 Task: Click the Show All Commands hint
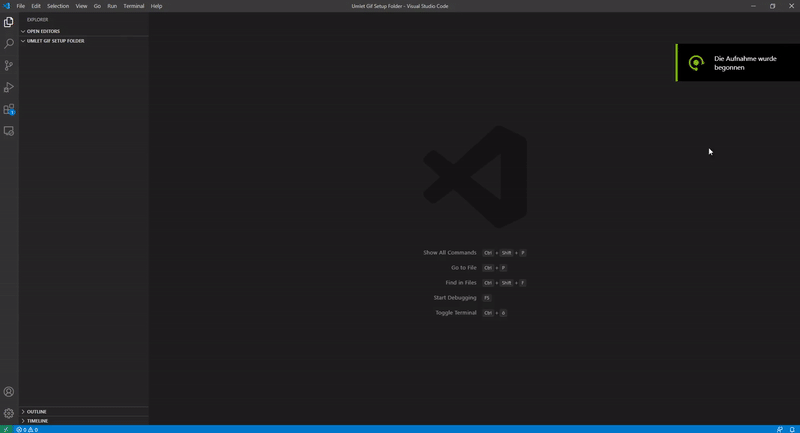pos(474,253)
